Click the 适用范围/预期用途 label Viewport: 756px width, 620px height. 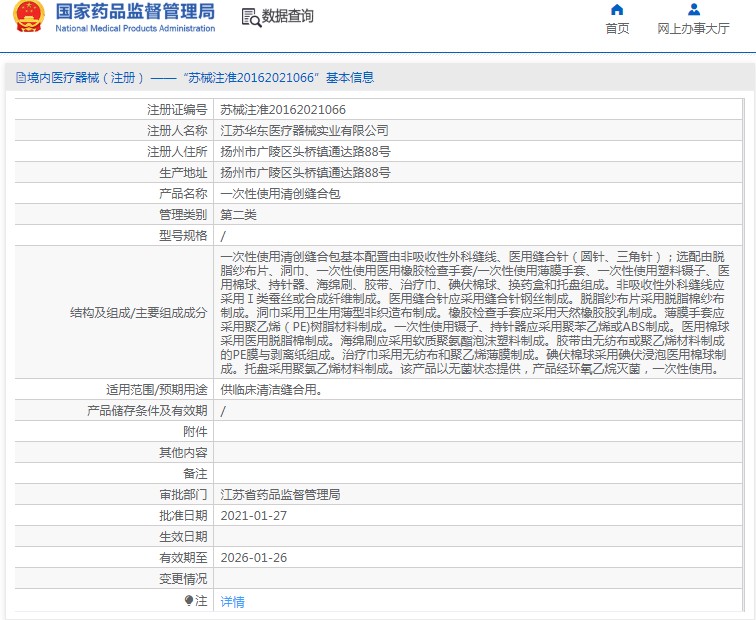coord(157,390)
